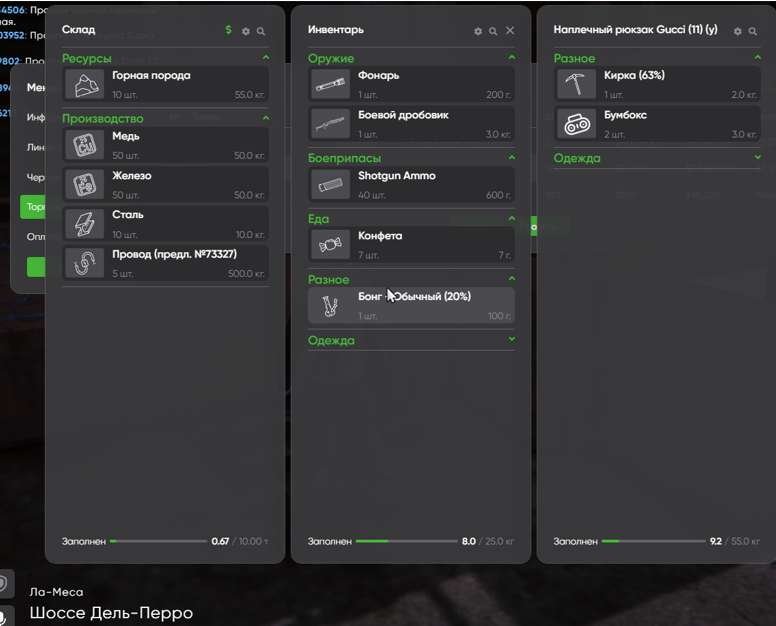Select the Shotgun Ammo shell icon
Image resolution: width=776 pixels, height=626 pixels.
[331, 185]
